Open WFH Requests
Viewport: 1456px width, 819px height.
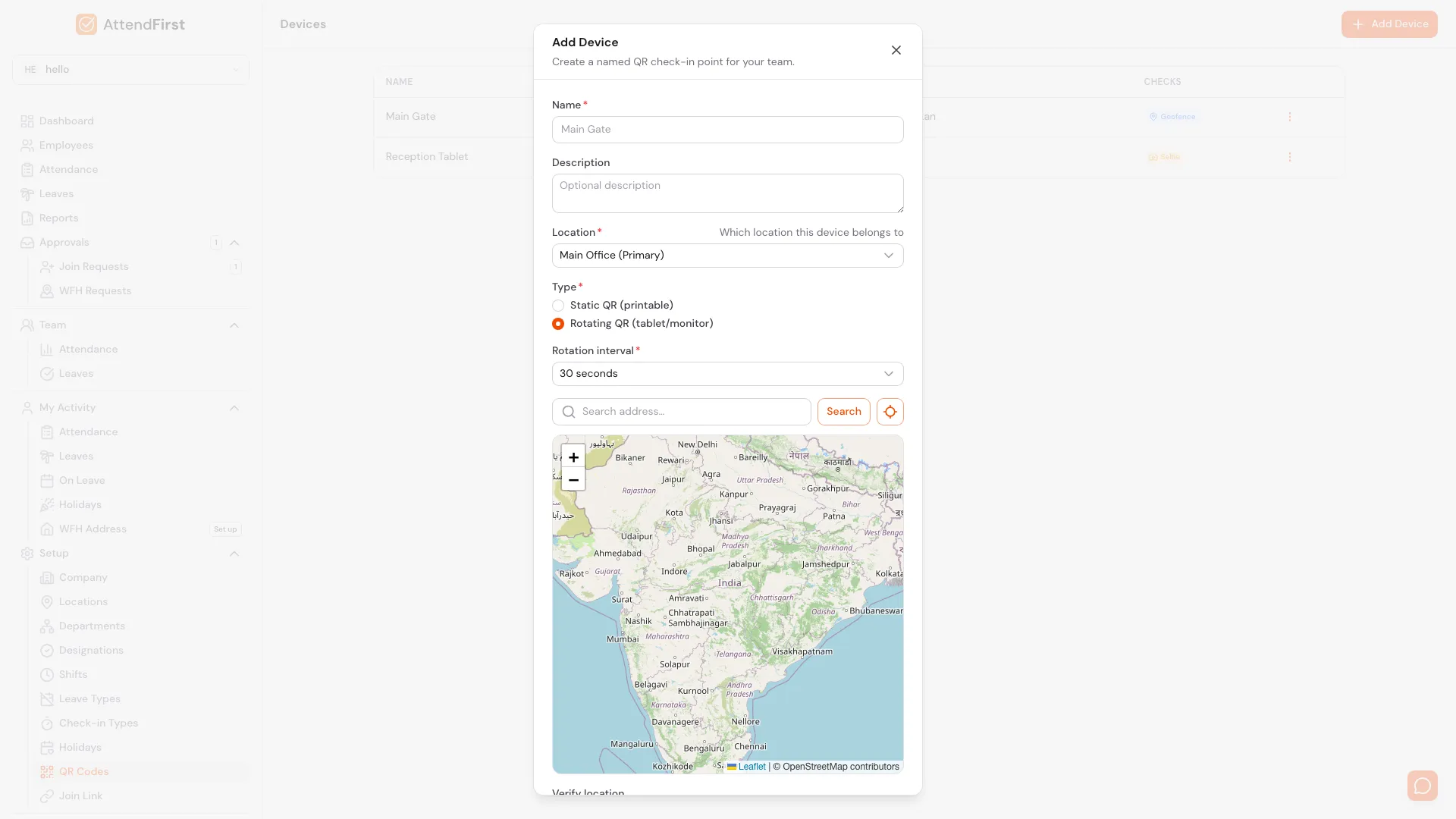(x=95, y=291)
